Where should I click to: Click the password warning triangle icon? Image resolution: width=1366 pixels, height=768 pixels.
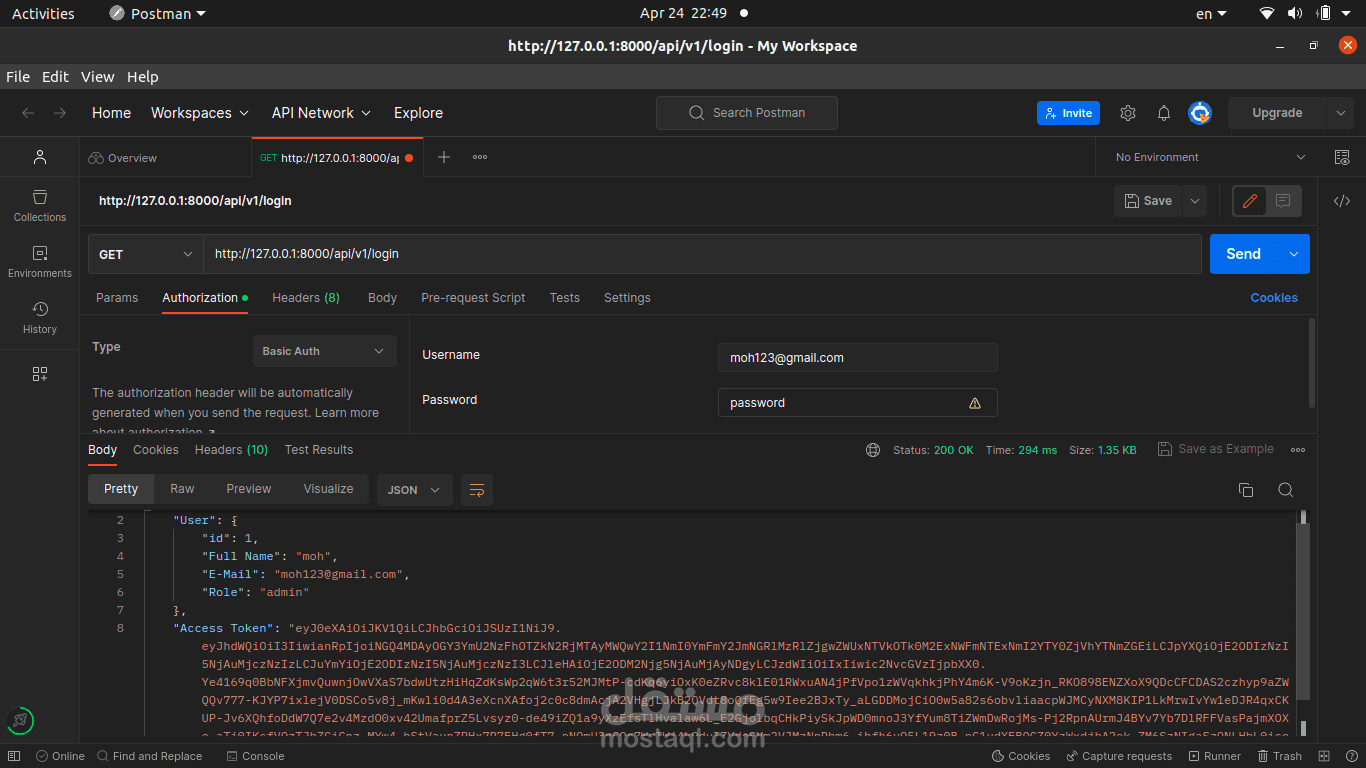[975, 403]
